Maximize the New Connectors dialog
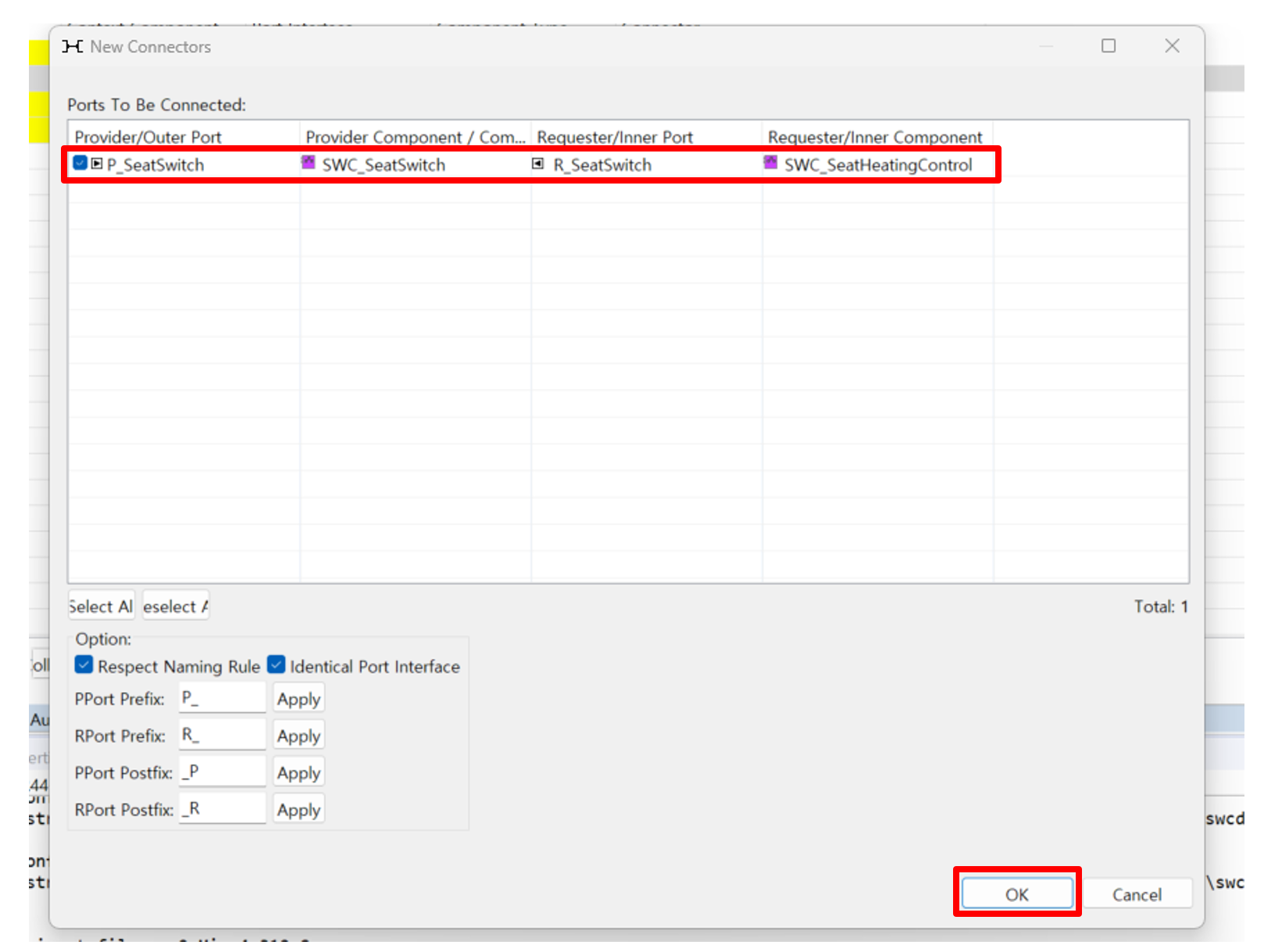1264x952 pixels. coord(1108,46)
